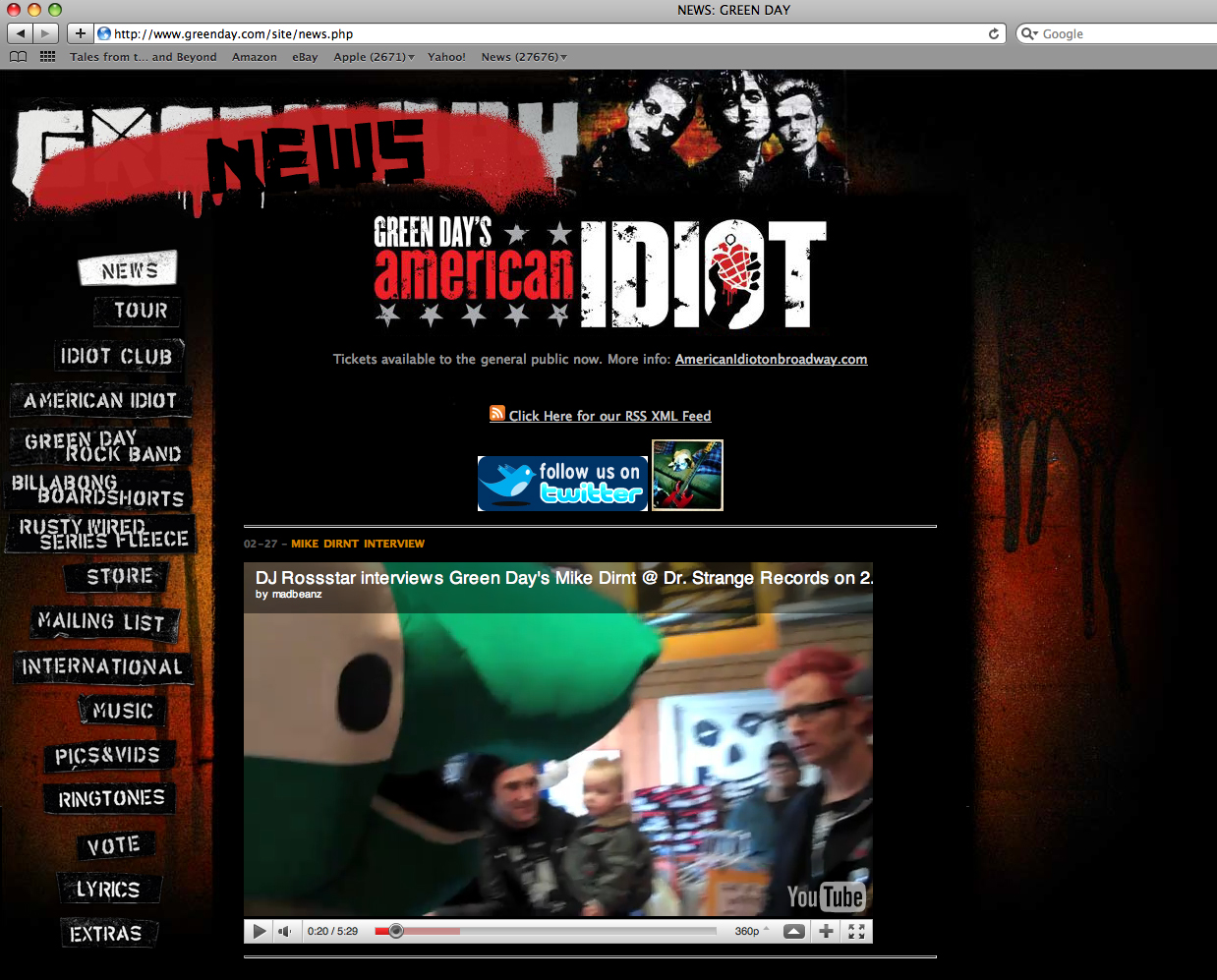Image resolution: width=1217 pixels, height=980 pixels.
Task: Click the 0:20 / 5:29 video time display
Action: (x=332, y=931)
